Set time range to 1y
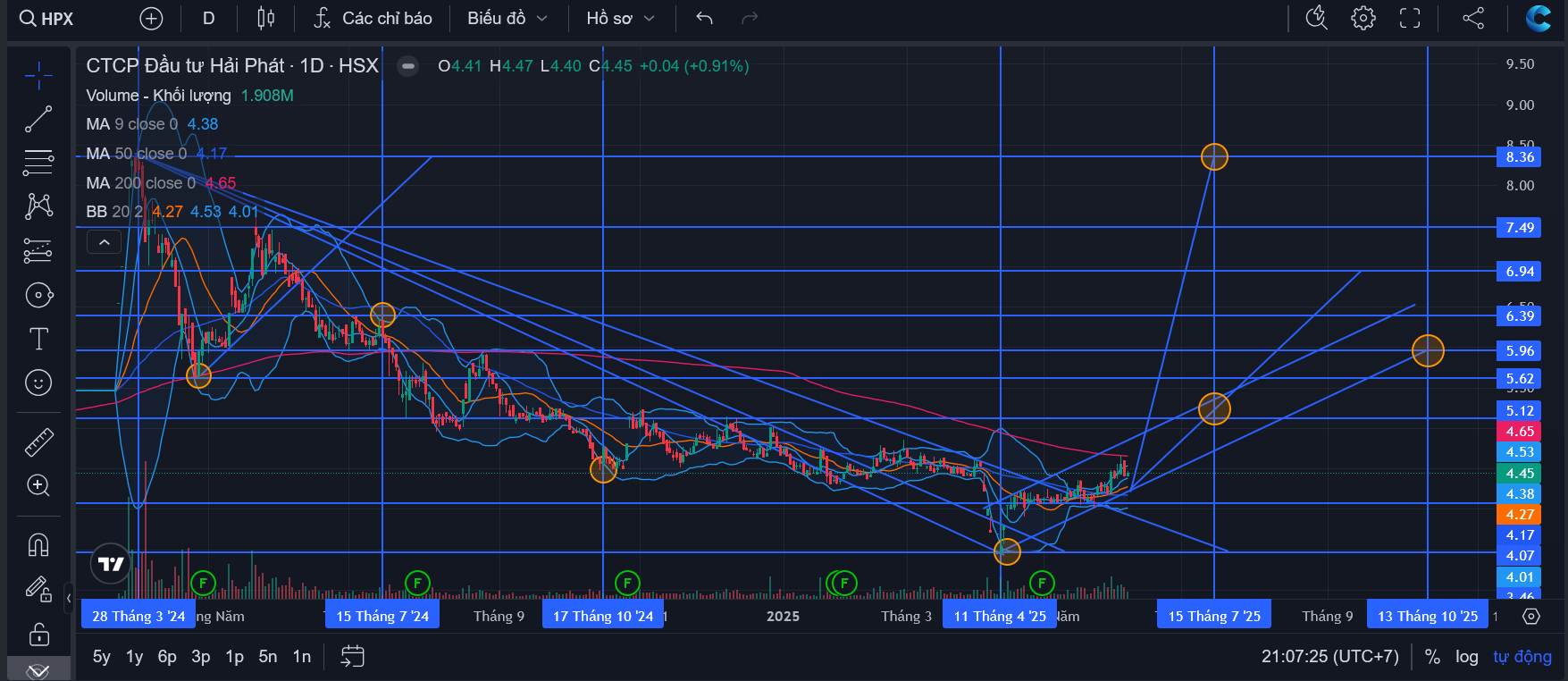Screen dimensions: 1568x681 click(x=134, y=657)
